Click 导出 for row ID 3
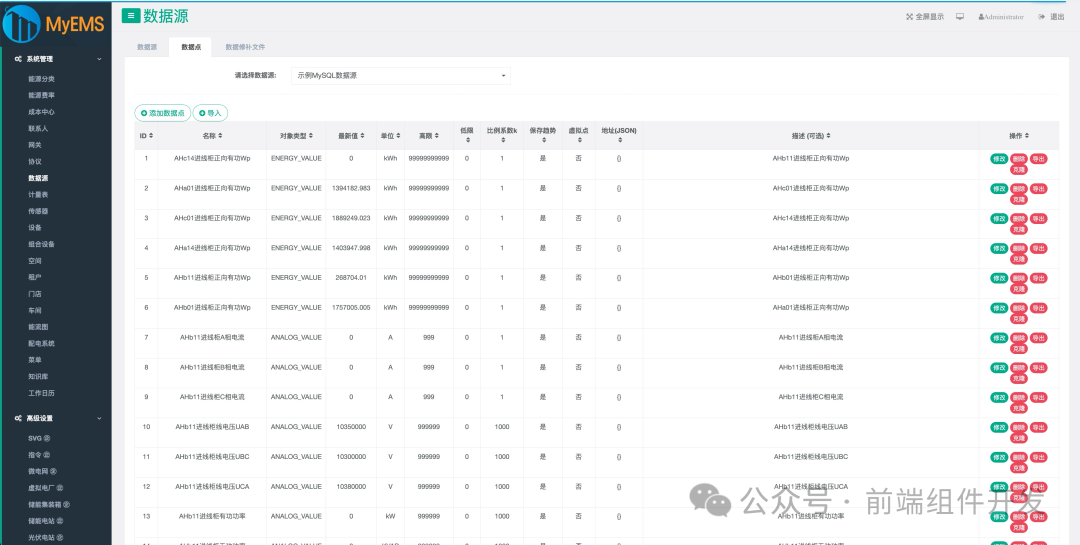This screenshot has width=1080, height=545. (x=1039, y=218)
